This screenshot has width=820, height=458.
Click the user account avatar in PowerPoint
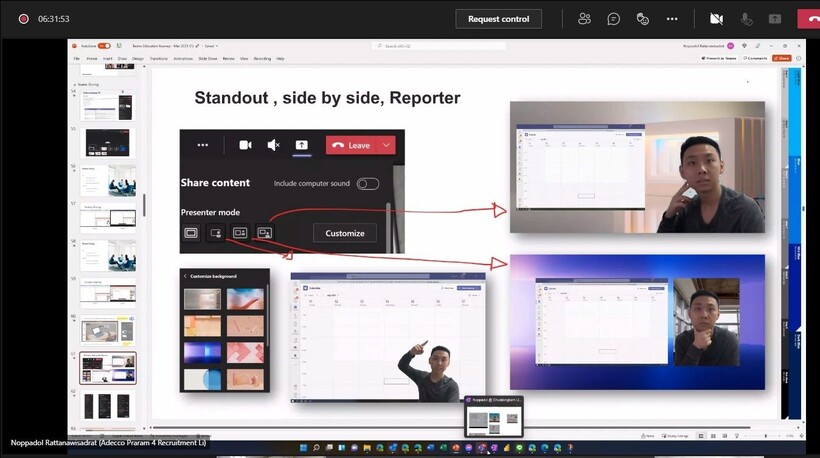click(731, 46)
